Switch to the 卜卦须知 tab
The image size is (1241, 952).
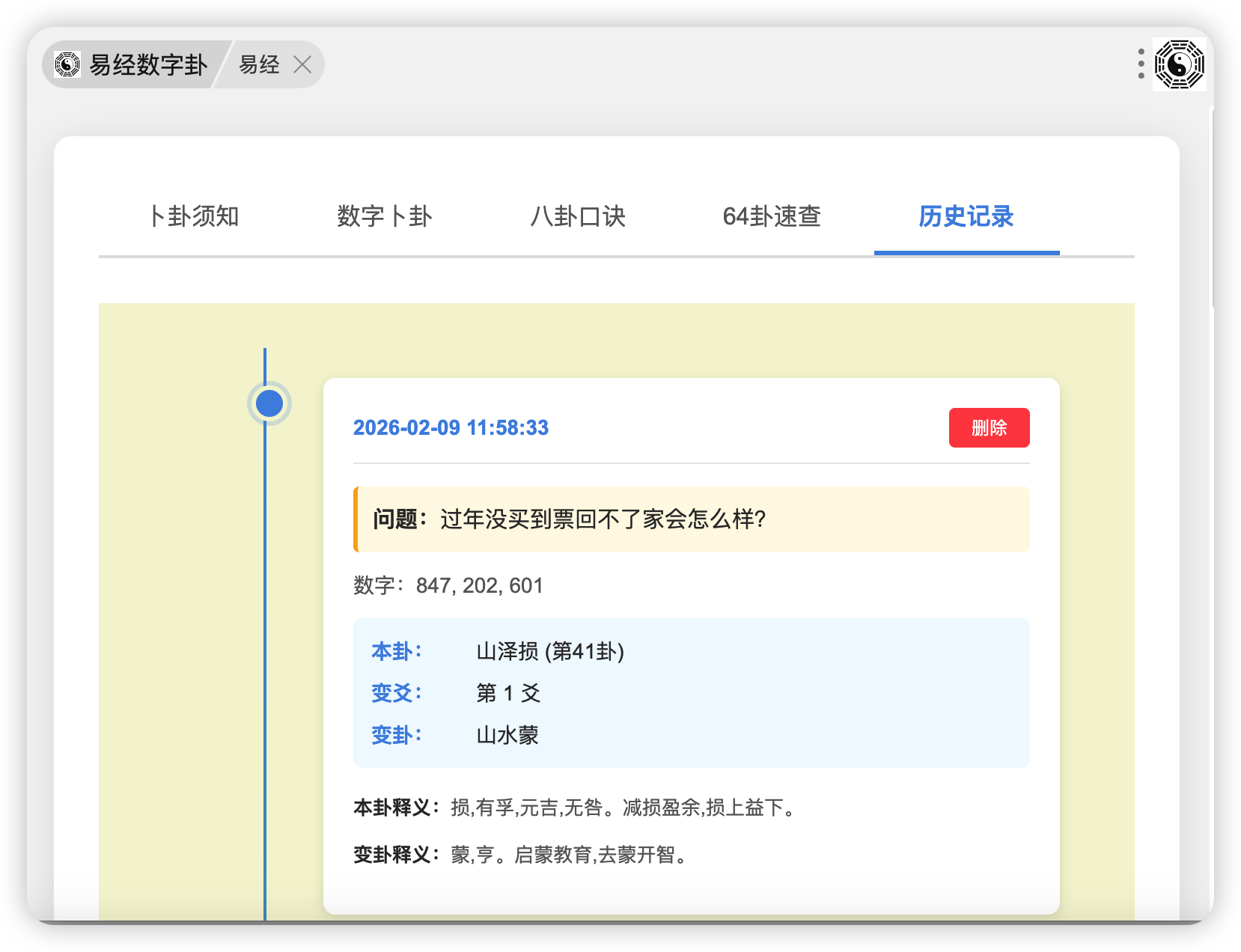click(194, 216)
